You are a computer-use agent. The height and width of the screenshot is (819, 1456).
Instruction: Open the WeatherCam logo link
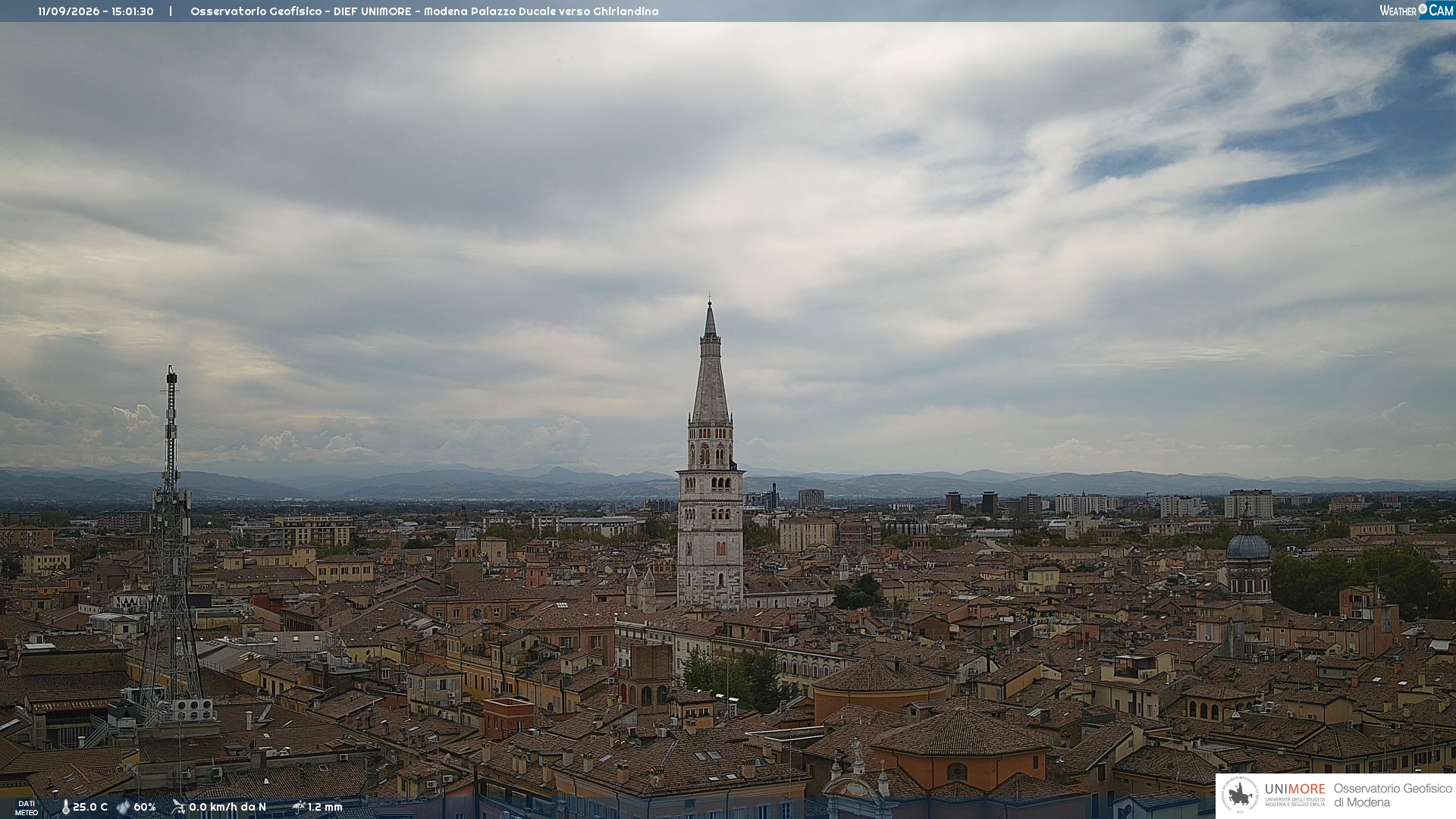(x=1417, y=11)
